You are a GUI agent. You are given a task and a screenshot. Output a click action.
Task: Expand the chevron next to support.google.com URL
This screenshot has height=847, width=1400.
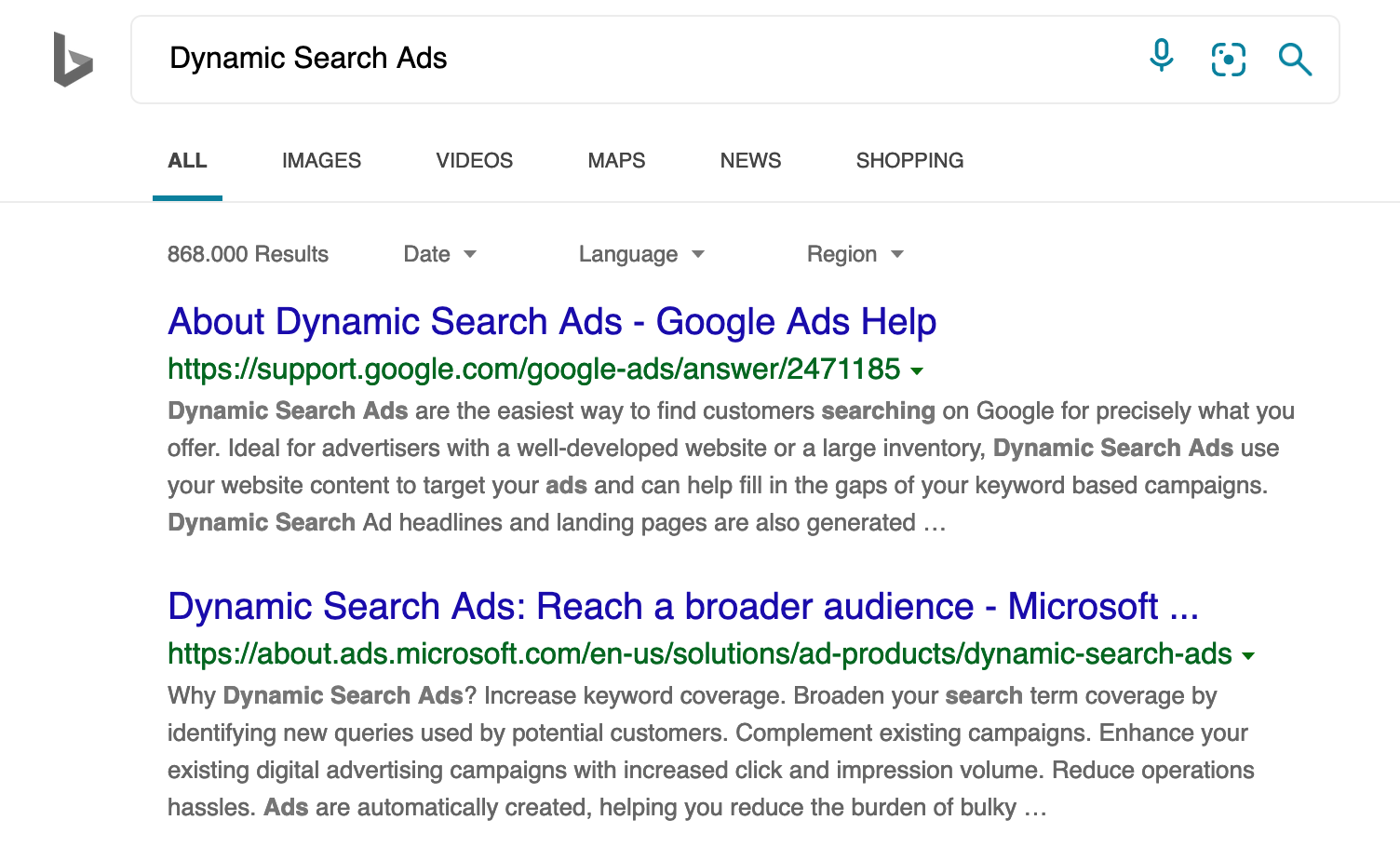[x=918, y=370]
